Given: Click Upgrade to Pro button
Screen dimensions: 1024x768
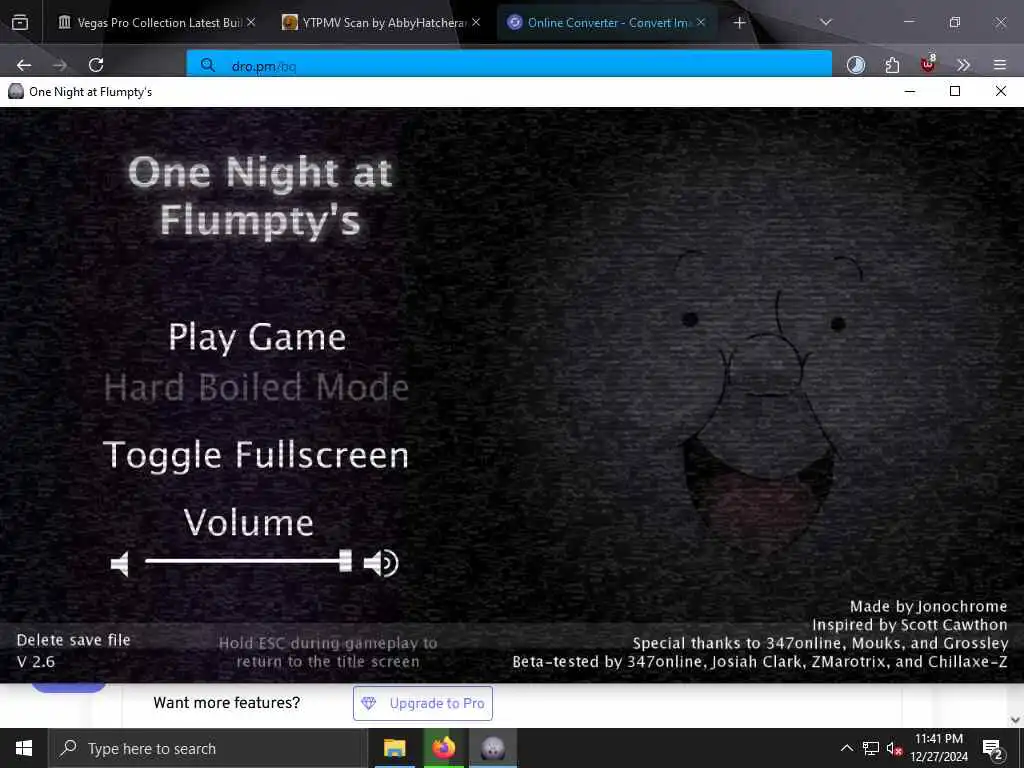Looking at the screenshot, I should click(x=423, y=703).
